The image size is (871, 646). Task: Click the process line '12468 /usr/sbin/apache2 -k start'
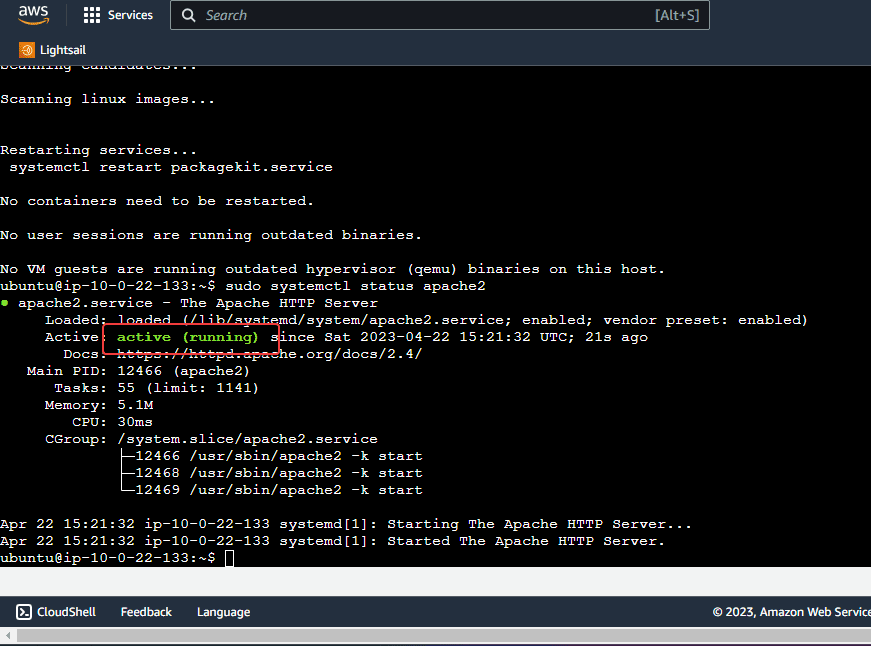(x=279, y=473)
